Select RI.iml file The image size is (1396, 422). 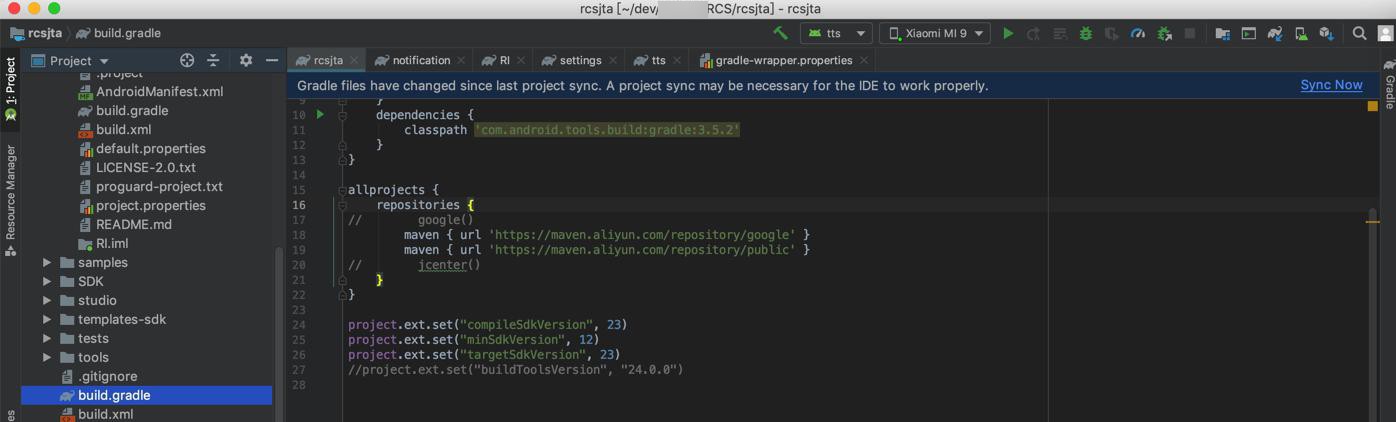tap(103, 244)
